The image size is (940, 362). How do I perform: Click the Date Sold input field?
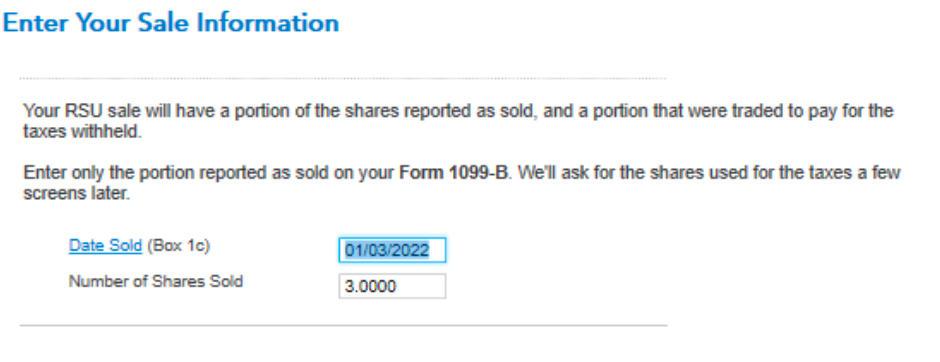point(392,250)
